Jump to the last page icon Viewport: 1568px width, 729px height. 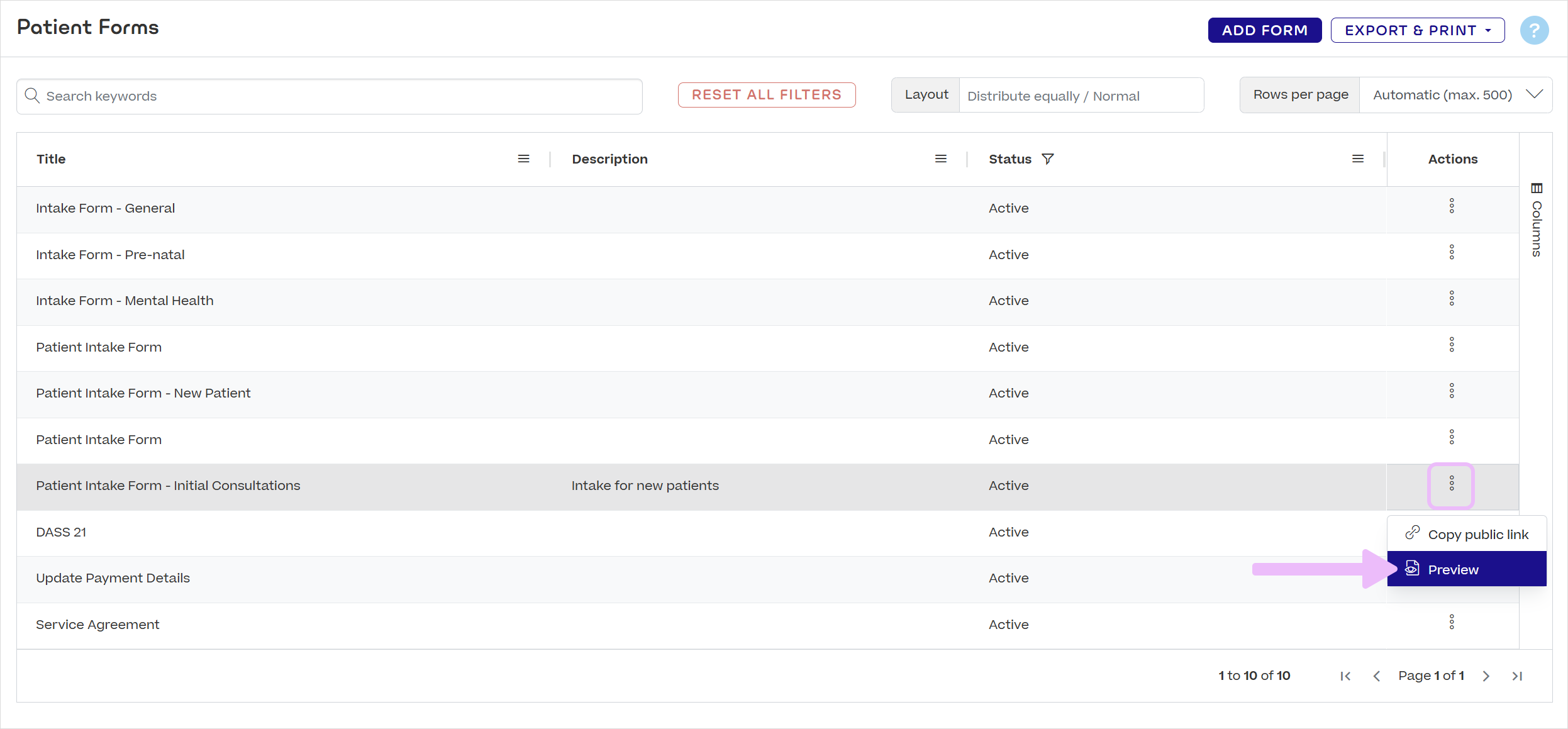(1516, 676)
